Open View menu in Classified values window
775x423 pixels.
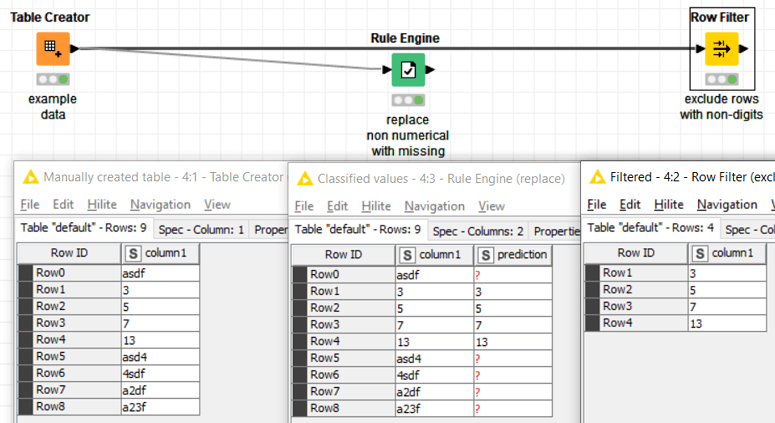tap(491, 206)
